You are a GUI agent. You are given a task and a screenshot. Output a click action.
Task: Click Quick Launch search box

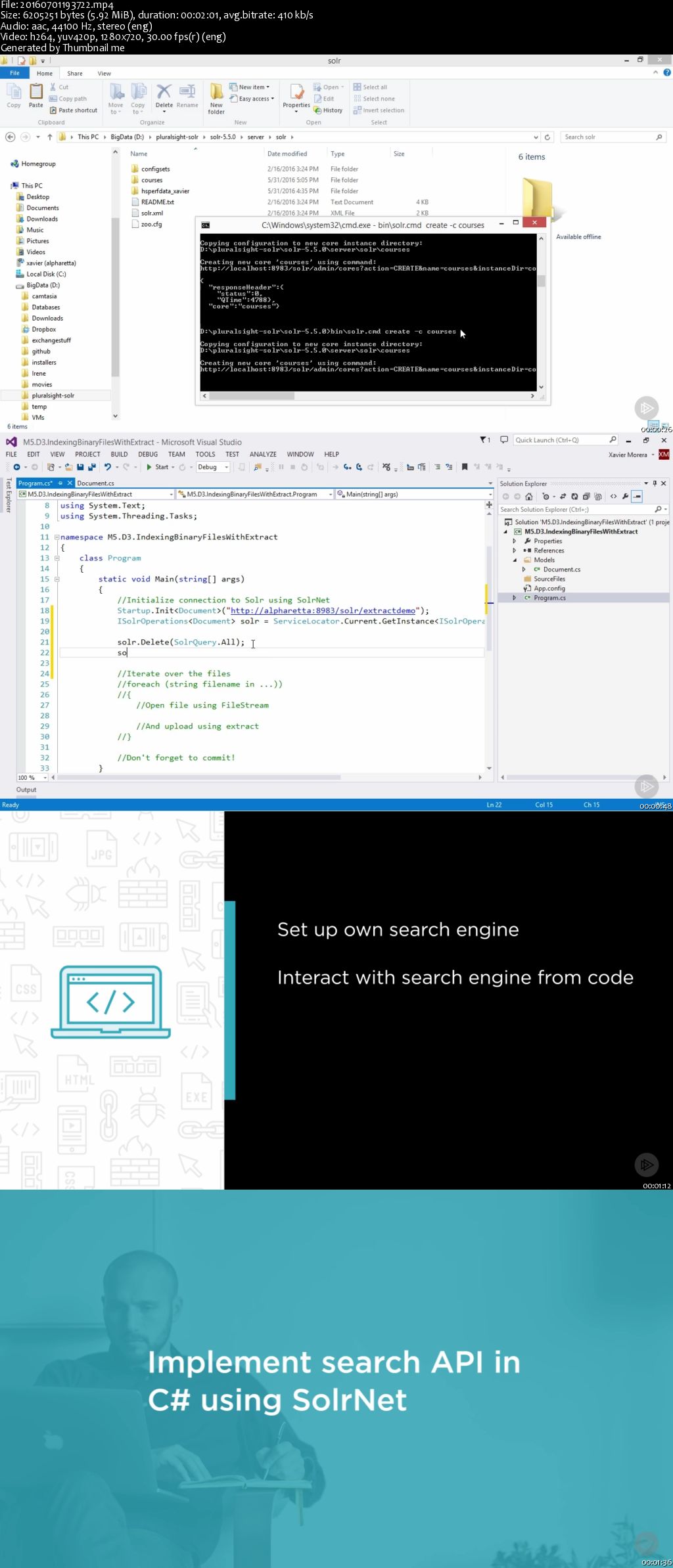pos(565,440)
